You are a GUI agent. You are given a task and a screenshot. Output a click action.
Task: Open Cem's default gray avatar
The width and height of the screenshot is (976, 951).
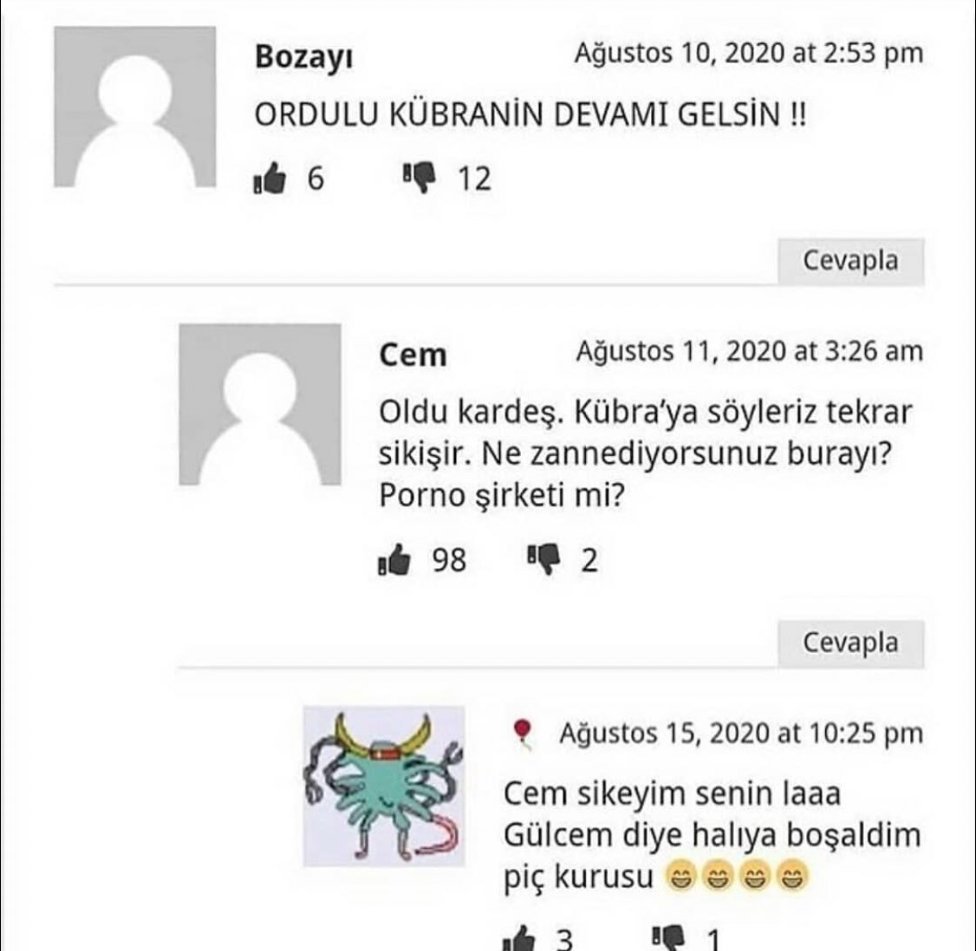(260, 405)
